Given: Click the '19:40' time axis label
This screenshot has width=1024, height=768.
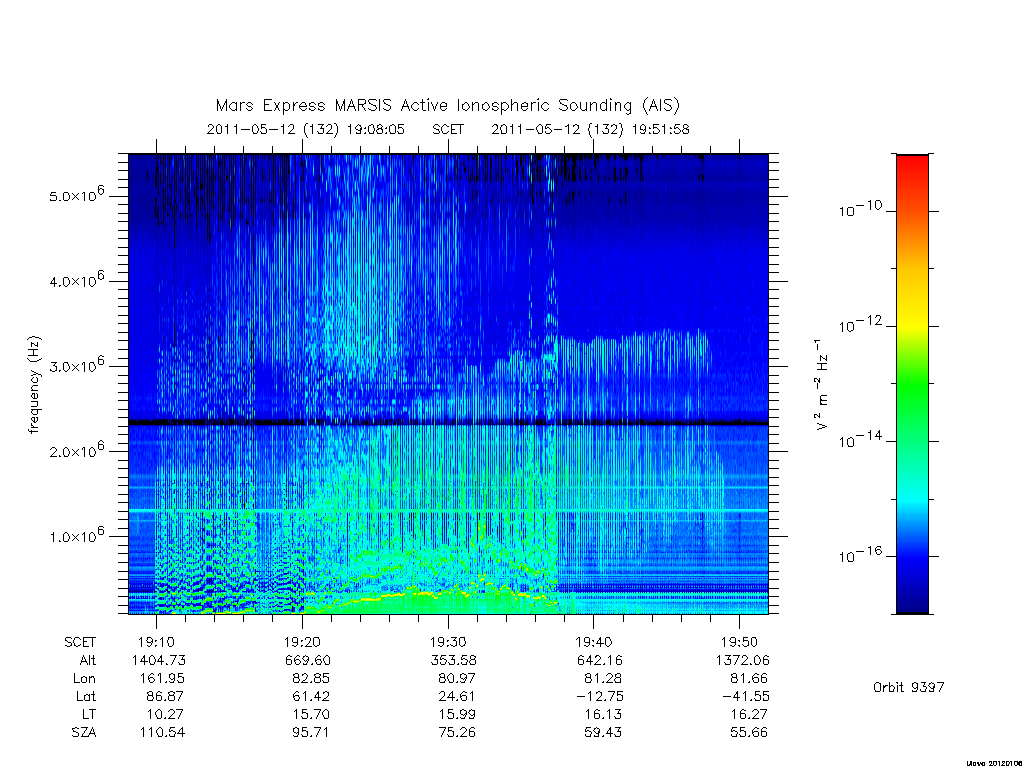Looking at the screenshot, I should tap(594, 643).
